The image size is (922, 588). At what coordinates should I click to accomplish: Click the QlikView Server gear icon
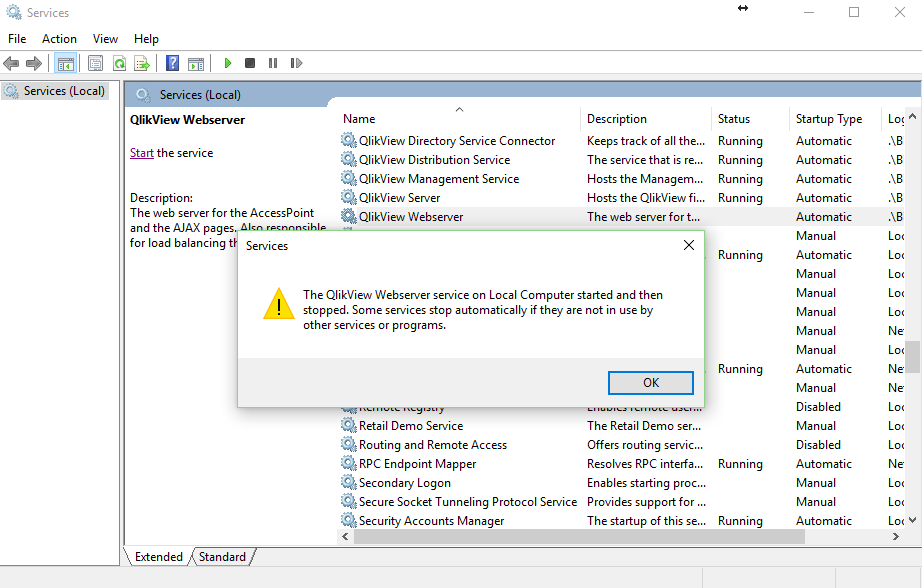pos(349,197)
